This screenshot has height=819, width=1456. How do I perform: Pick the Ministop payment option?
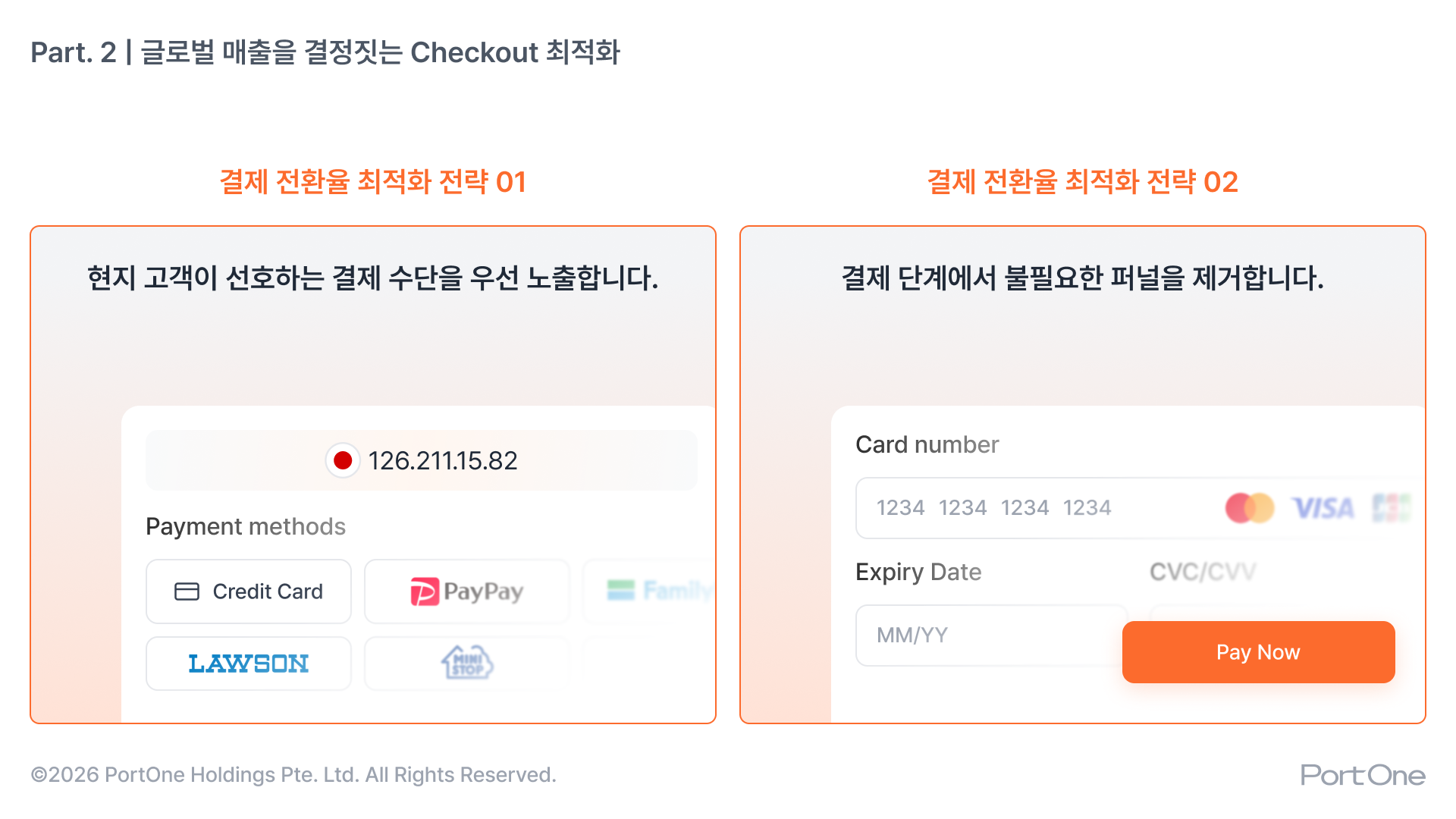(466, 663)
